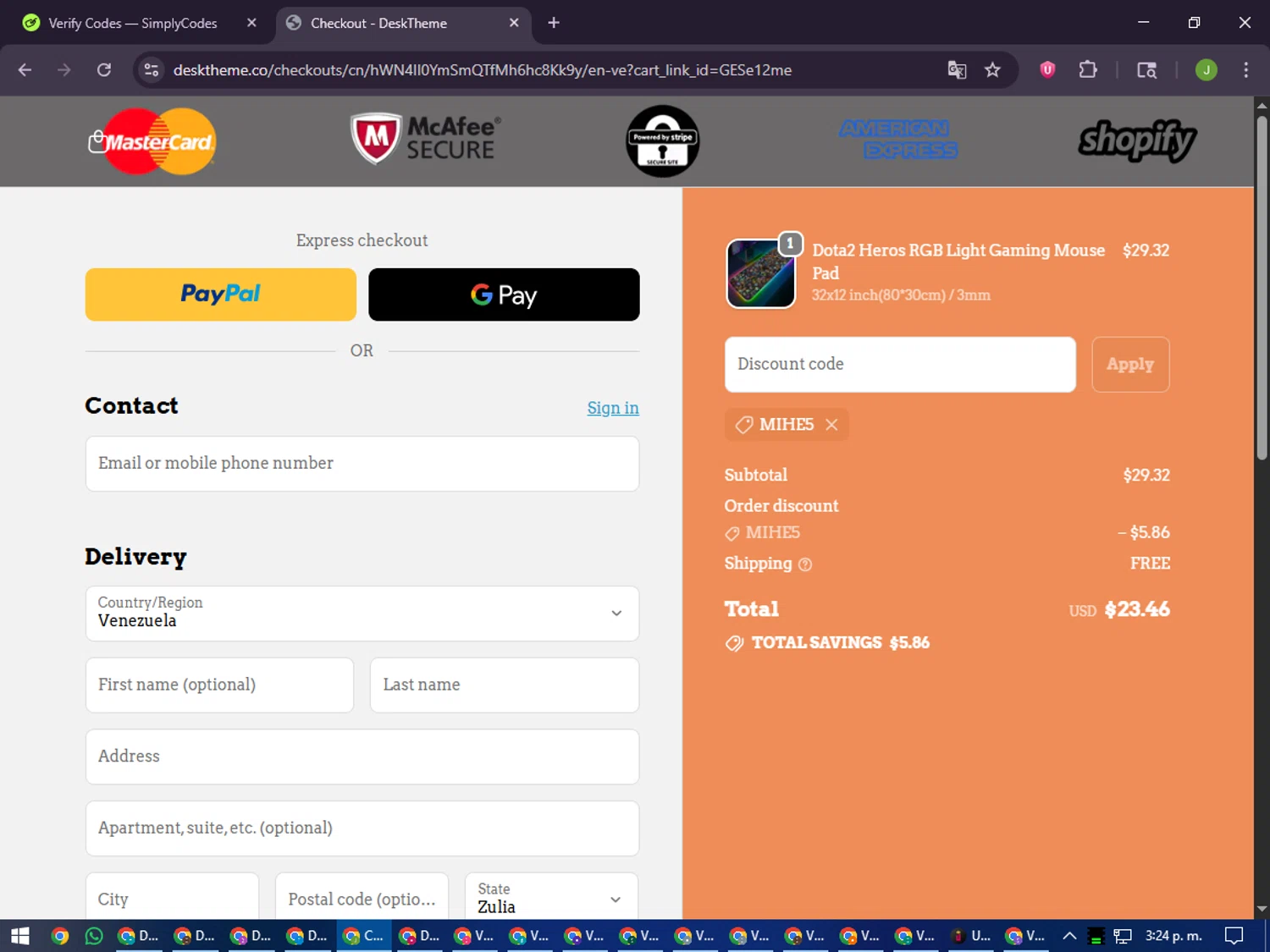Open the tab search icon in toolbar

1146,70
